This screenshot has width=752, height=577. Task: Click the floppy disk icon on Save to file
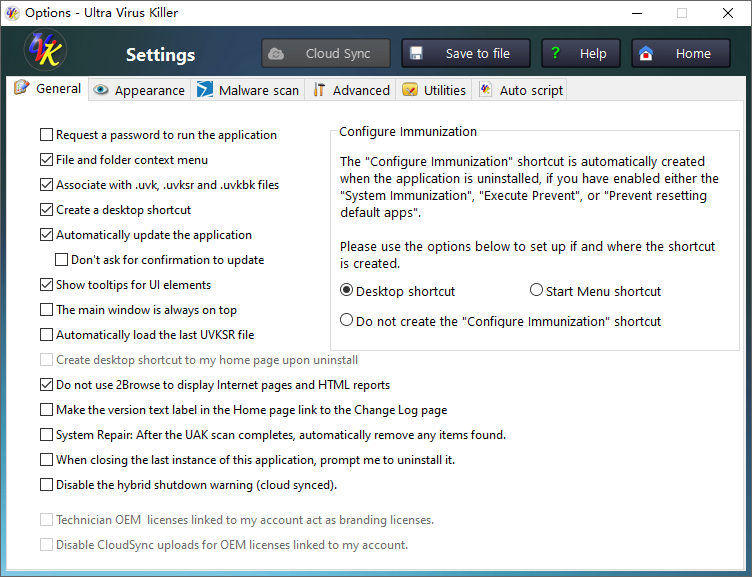click(417, 54)
